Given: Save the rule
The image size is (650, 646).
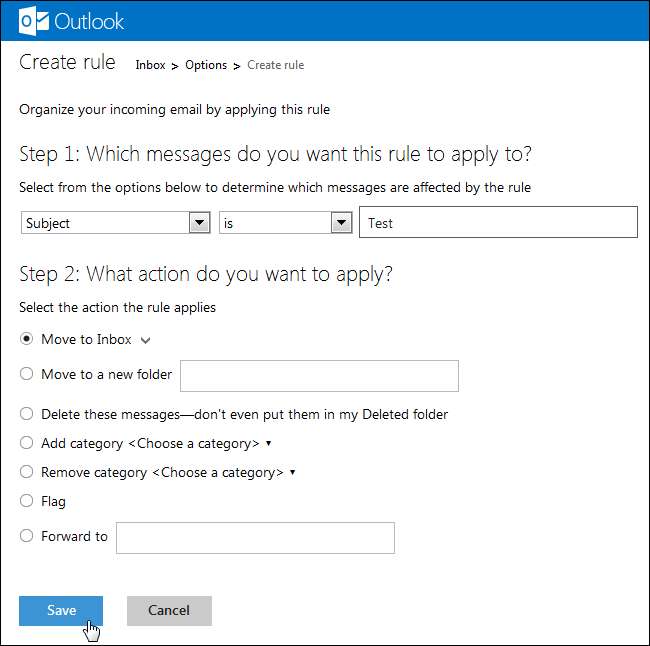Looking at the screenshot, I should click(61, 610).
